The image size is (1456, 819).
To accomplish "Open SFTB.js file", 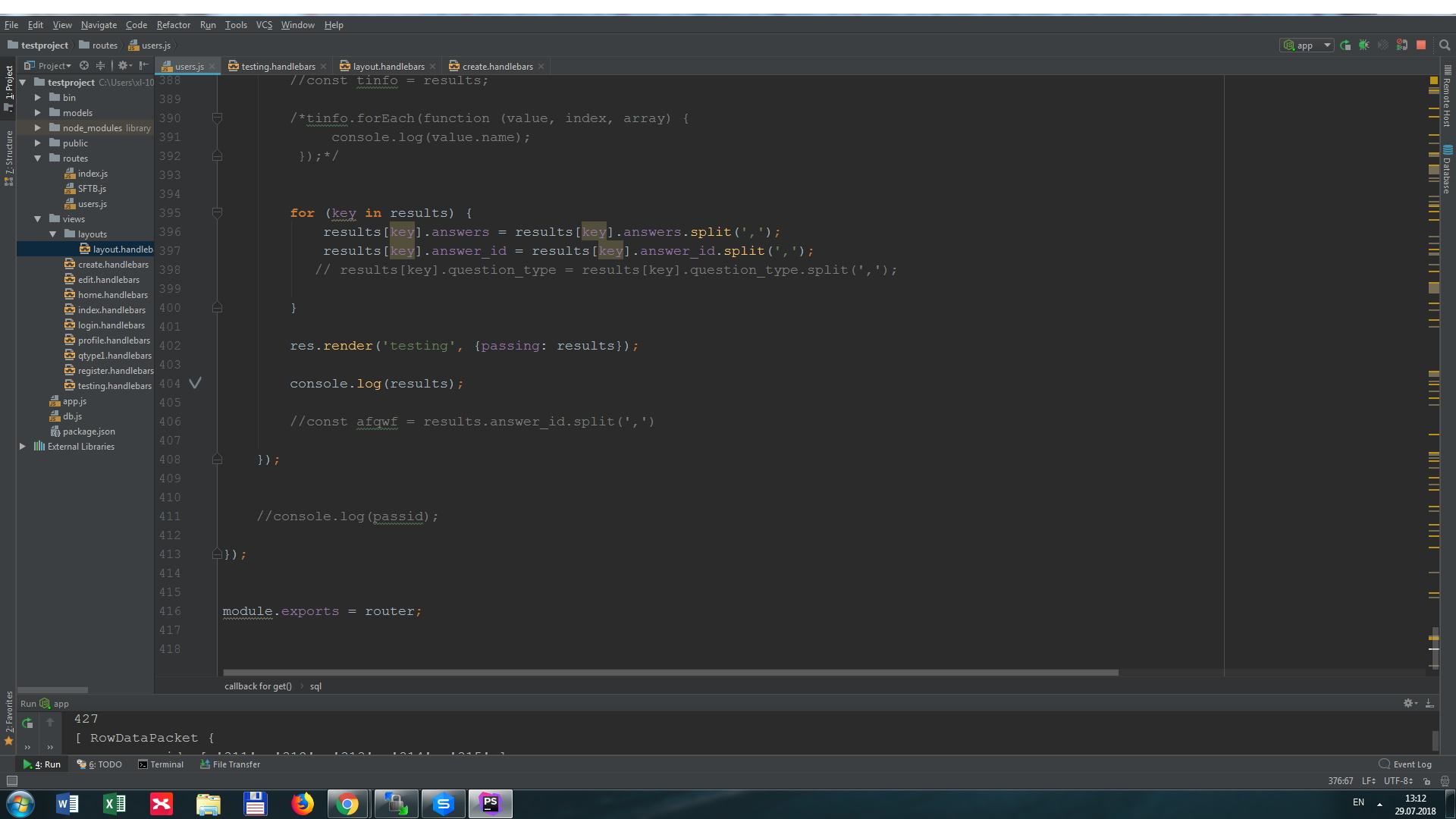I will (x=85, y=189).
